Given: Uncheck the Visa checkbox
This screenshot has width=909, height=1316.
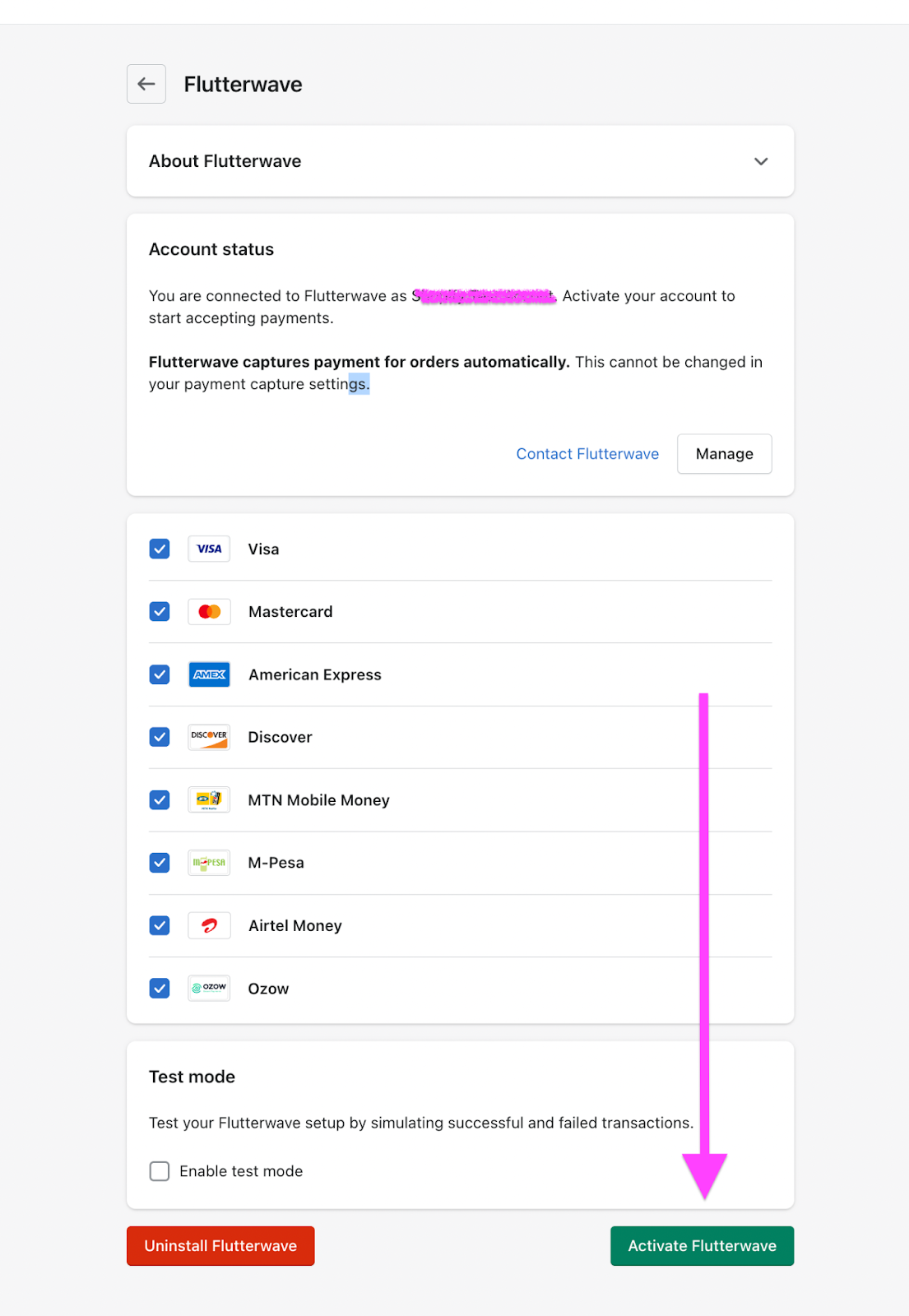Looking at the screenshot, I should point(160,549).
